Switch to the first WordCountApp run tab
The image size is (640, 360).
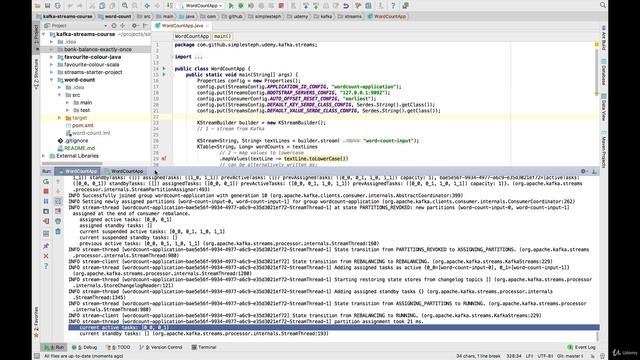[78, 171]
